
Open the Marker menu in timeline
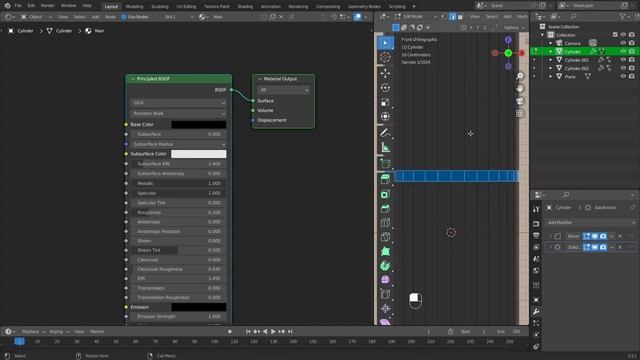97,332
